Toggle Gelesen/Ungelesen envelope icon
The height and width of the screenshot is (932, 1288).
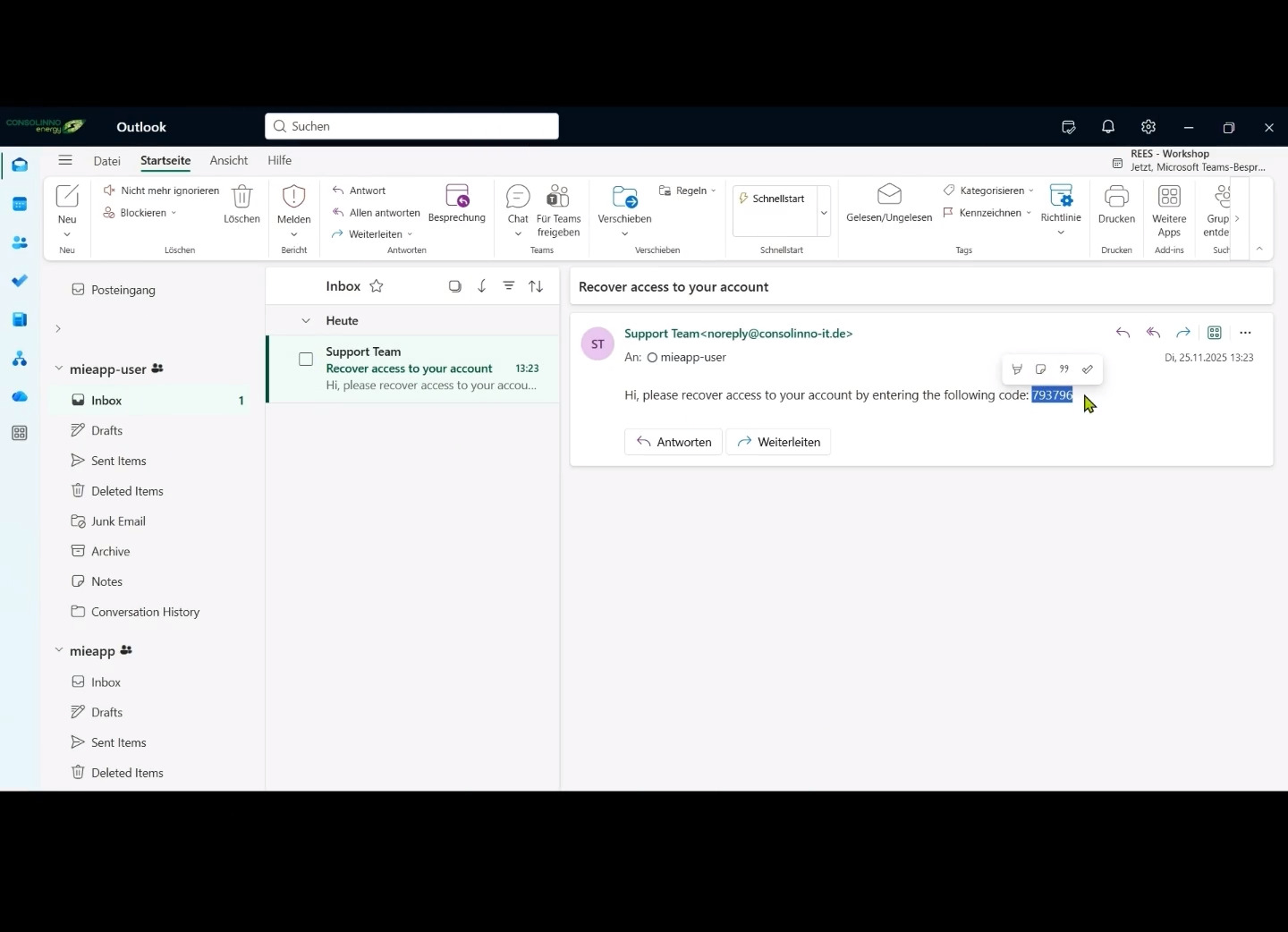889,195
